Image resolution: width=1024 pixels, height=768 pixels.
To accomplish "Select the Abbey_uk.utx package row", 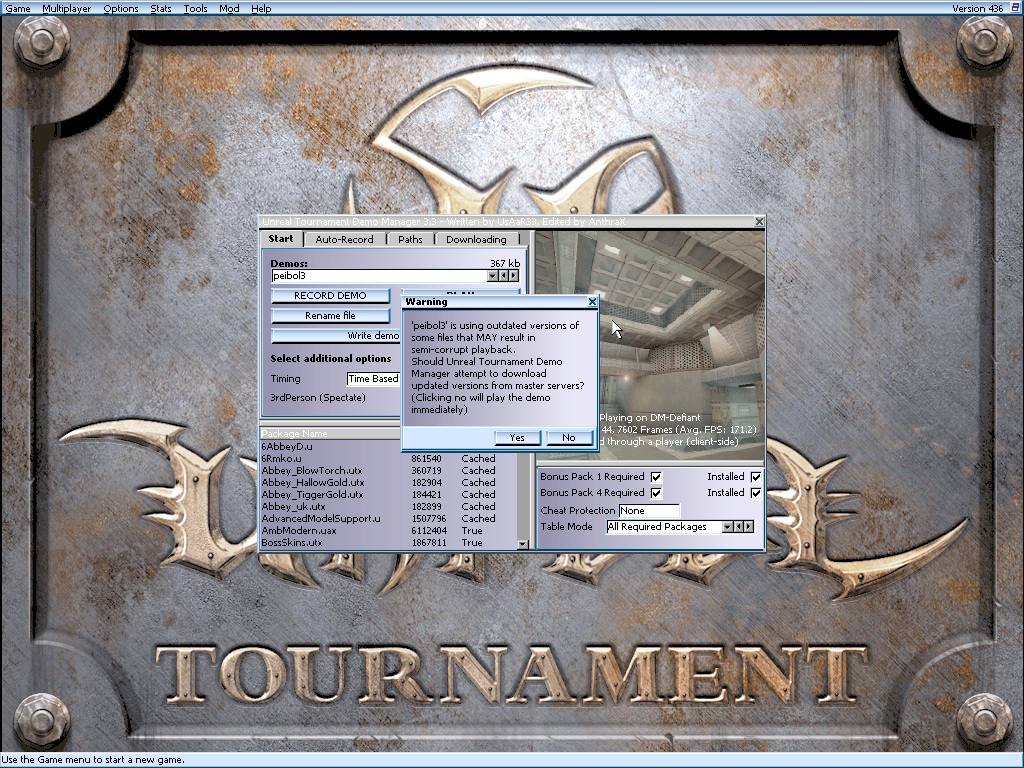I will tap(389, 507).
